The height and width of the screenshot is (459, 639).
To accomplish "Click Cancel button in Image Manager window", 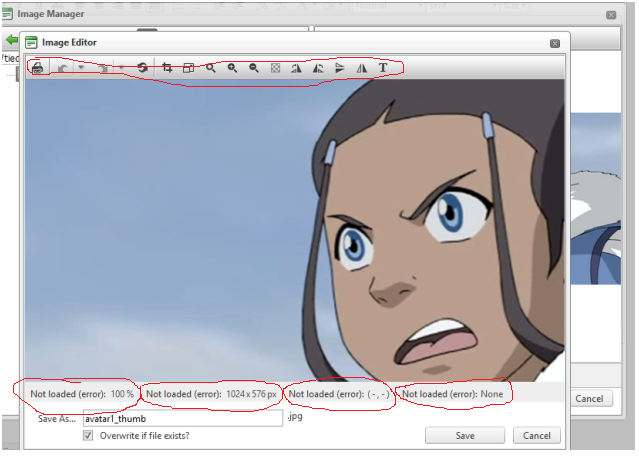I will (x=589, y=398).
